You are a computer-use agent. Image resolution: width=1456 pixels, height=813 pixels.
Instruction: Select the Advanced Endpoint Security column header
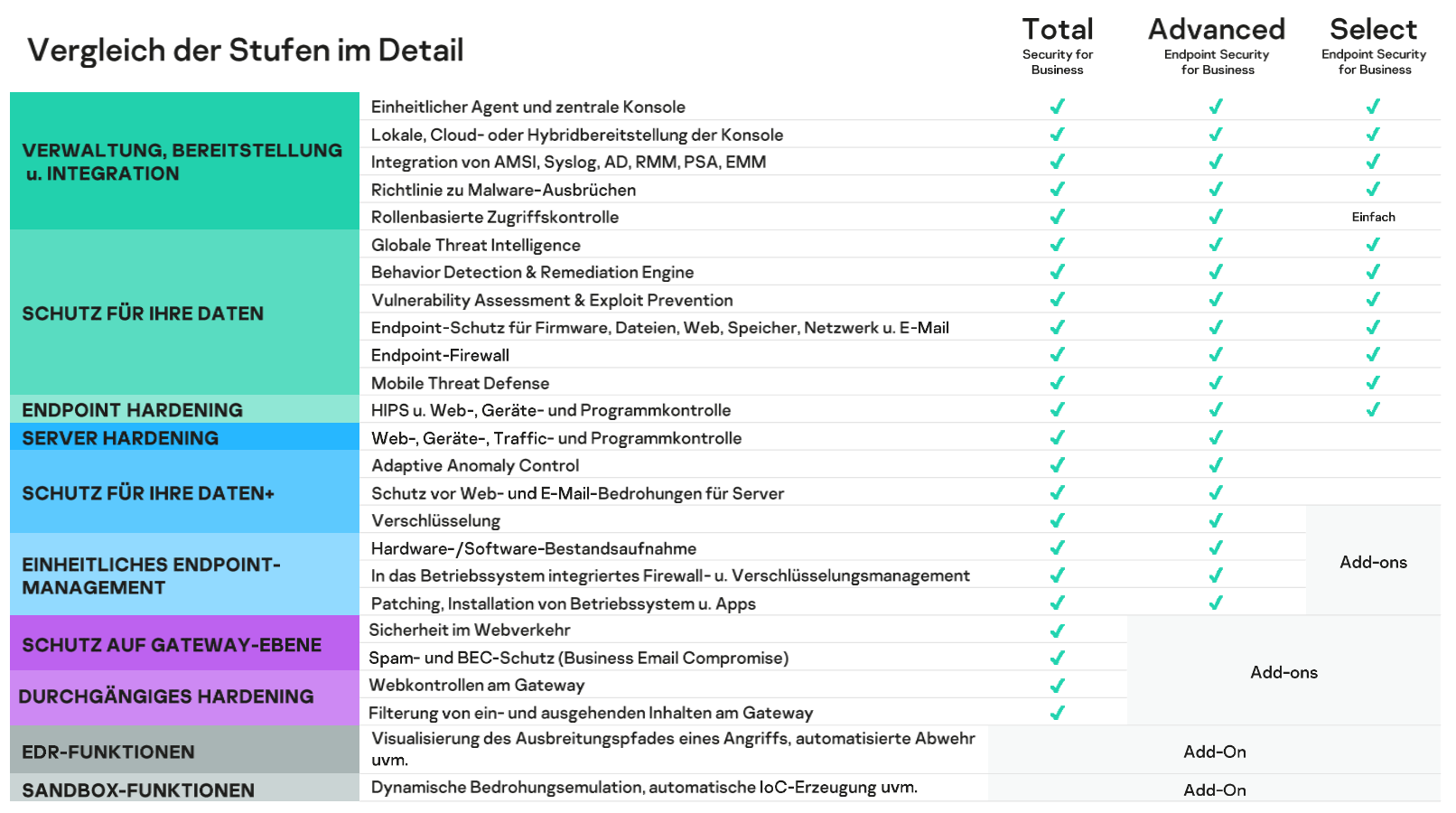pyautogui.click(x=1216, y=45)
